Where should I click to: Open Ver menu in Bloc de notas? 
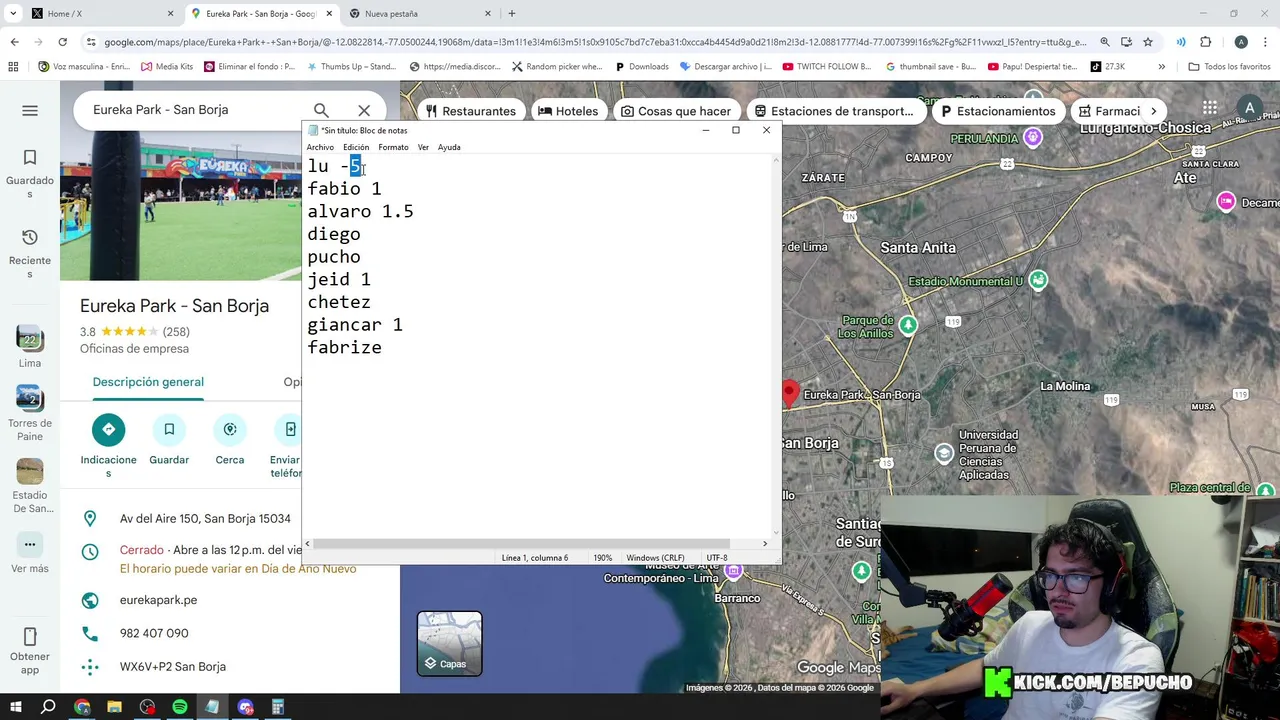[423, 147]
